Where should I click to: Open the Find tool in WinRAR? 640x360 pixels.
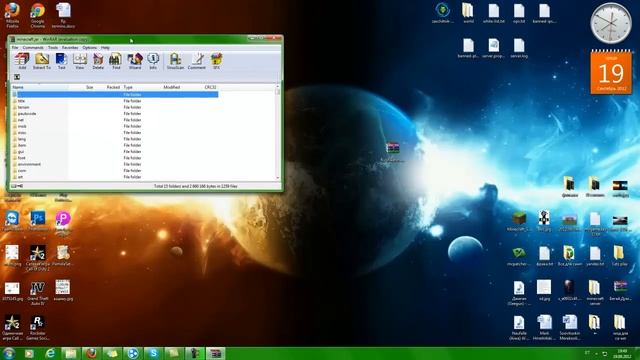(x=116, y=61)
